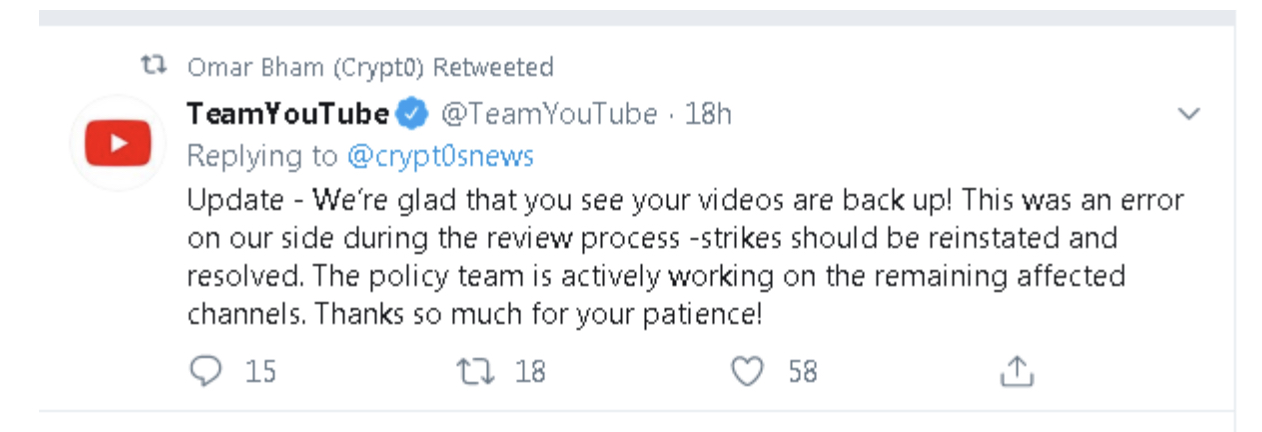Open the tweet via 18h timestamp

(708, 115)
